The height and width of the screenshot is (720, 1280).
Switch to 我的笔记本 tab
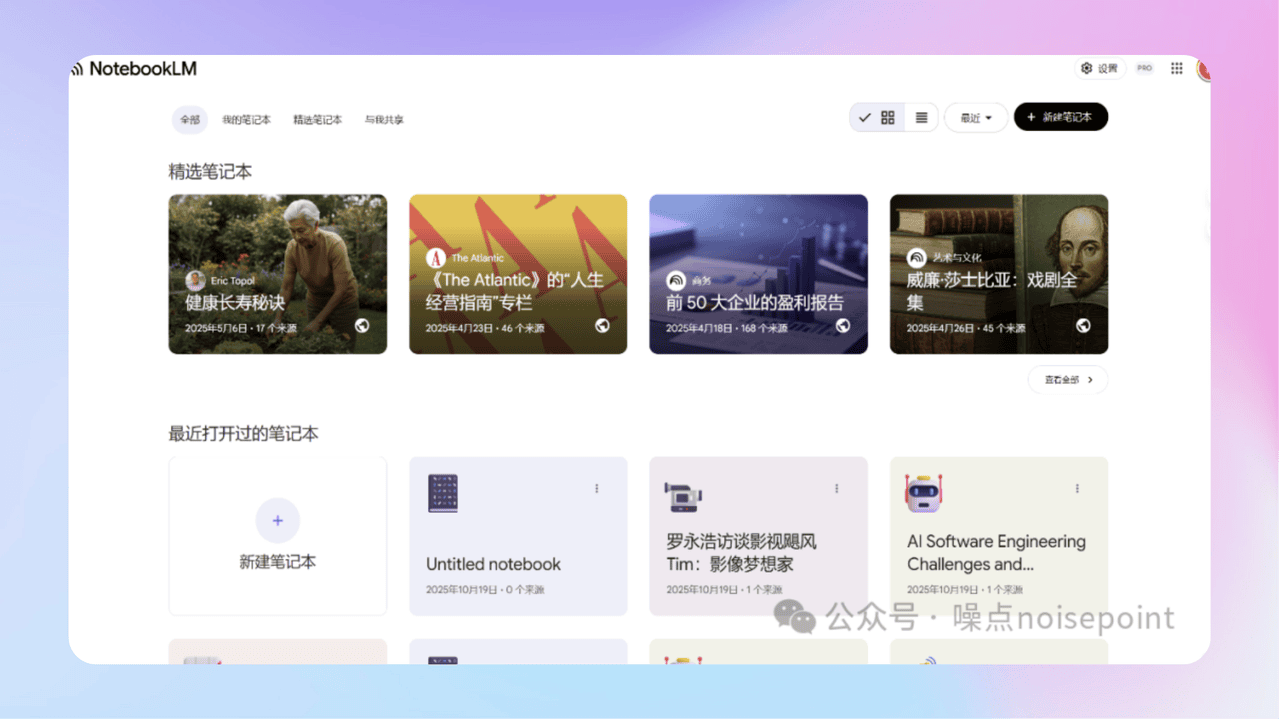pyautogui.click(x=246, y=119)
